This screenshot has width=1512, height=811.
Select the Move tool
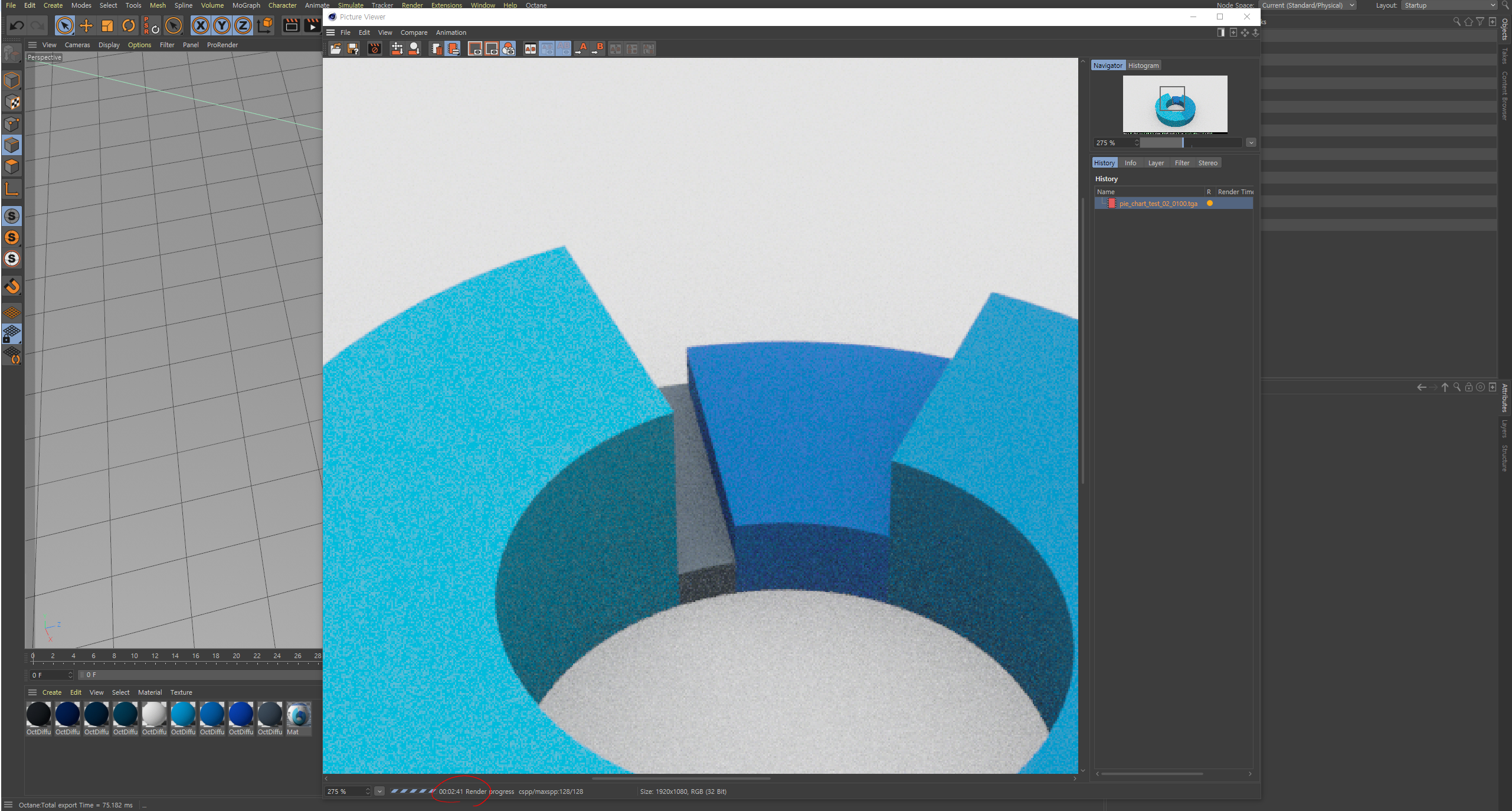(x=86, y=25)
